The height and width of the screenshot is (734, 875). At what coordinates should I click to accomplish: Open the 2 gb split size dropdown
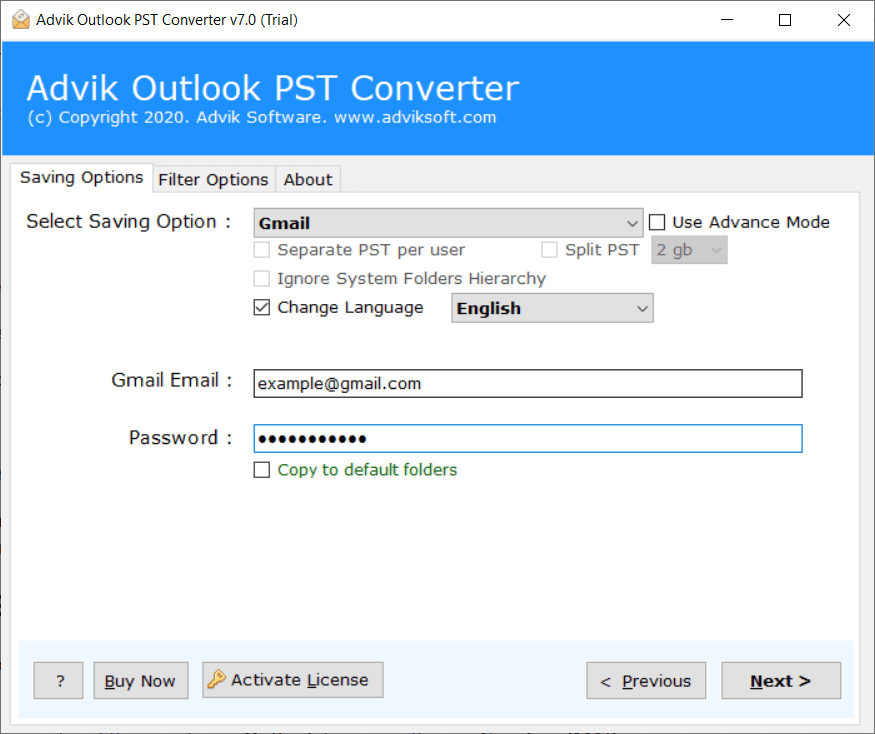pyautogui.click(x=689, y=250)
